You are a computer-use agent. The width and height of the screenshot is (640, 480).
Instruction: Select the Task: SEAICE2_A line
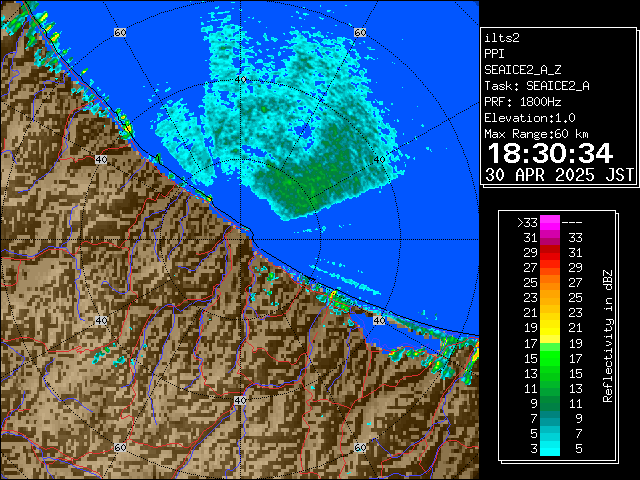tap(537, 86)
